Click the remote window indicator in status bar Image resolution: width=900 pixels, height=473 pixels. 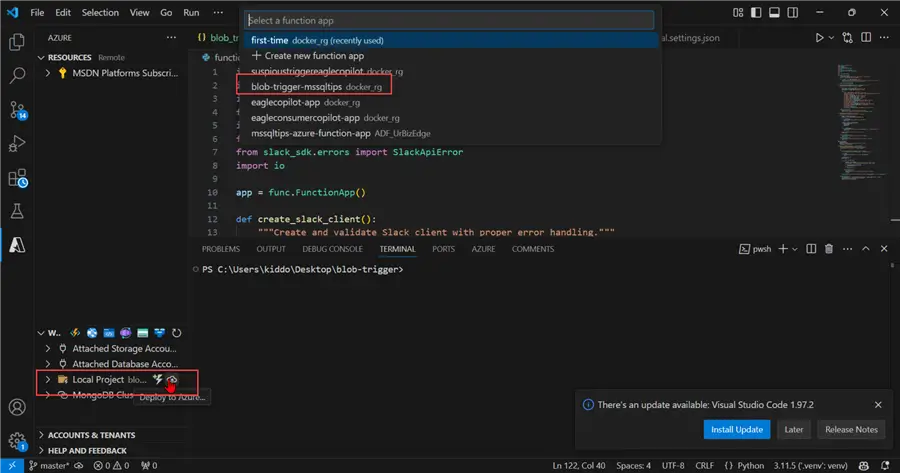pyautogui.click(x=11, y=466)
